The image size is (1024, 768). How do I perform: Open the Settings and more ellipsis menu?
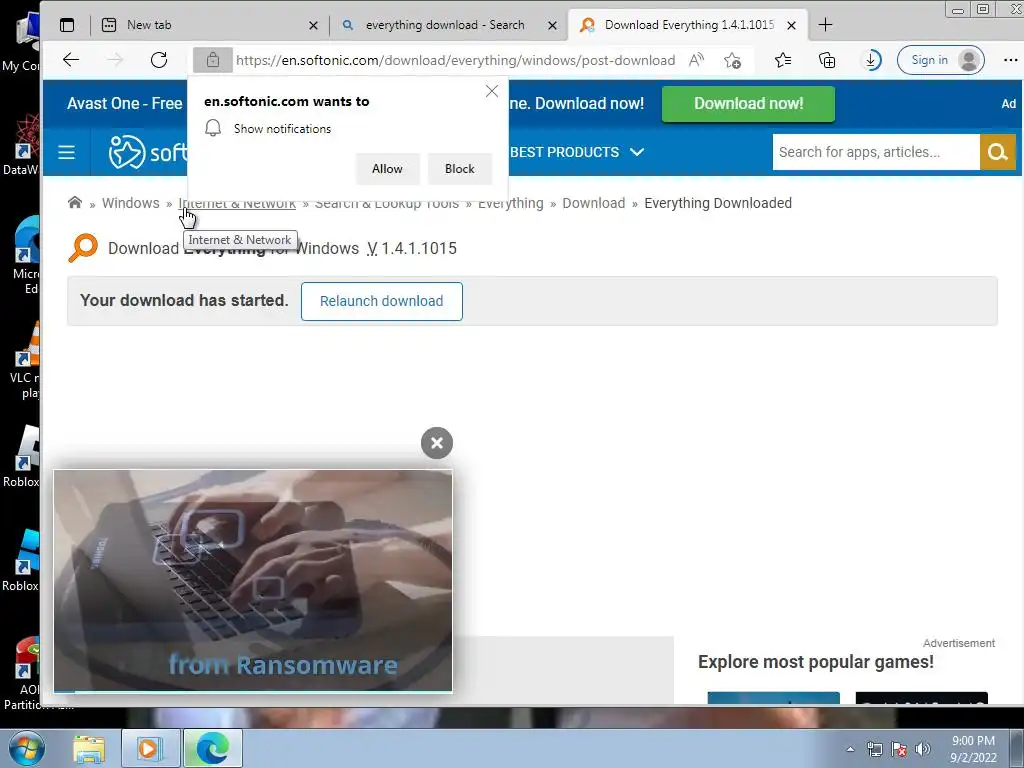point(1010,60)
